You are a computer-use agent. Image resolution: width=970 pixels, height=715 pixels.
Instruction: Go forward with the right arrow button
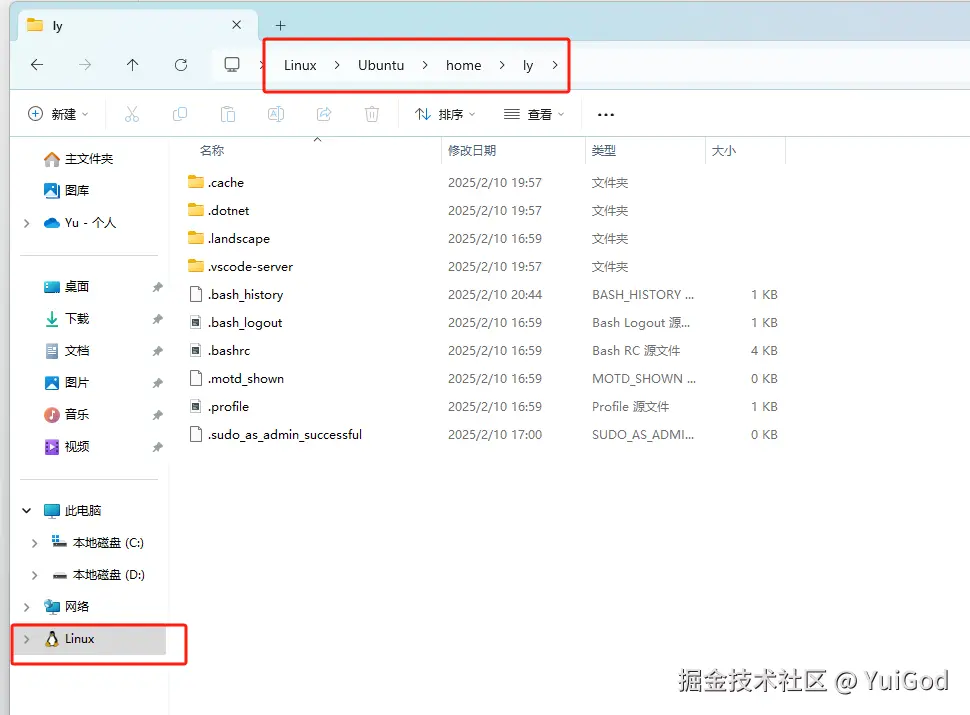[x=85, y=65]
